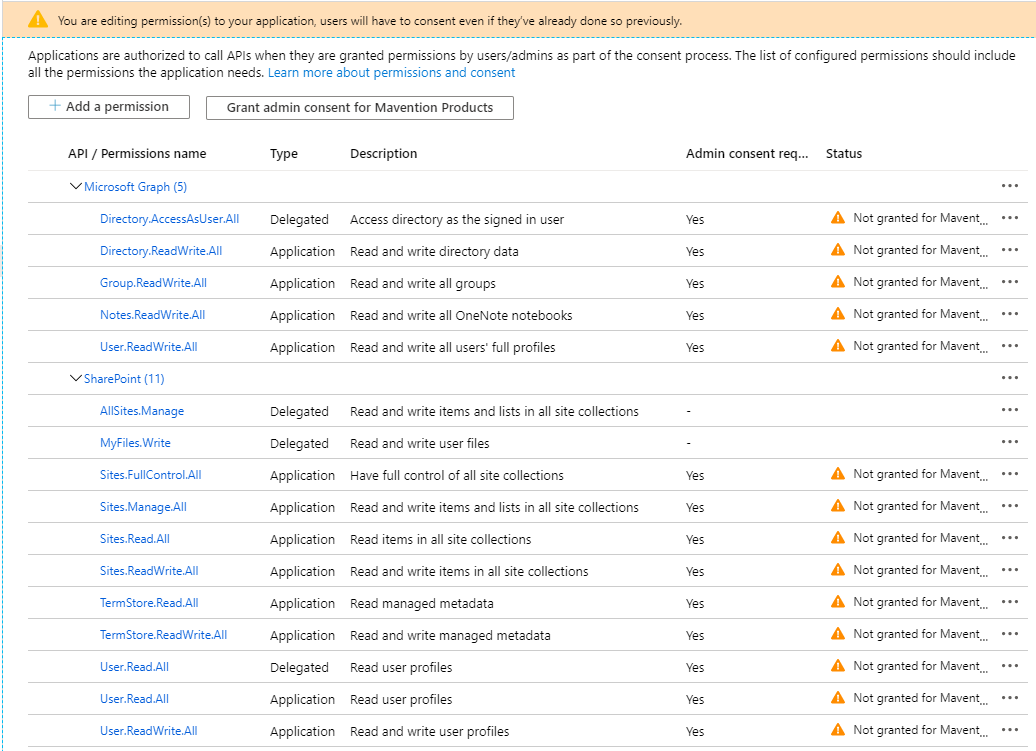Open the Notes.ReadWrite.All permission link

tap(152, 315)
